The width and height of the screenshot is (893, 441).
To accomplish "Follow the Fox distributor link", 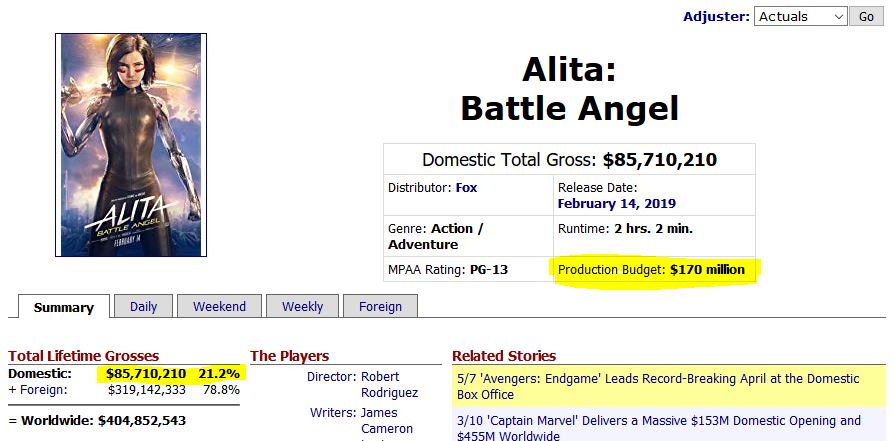I will click(466, 187).
